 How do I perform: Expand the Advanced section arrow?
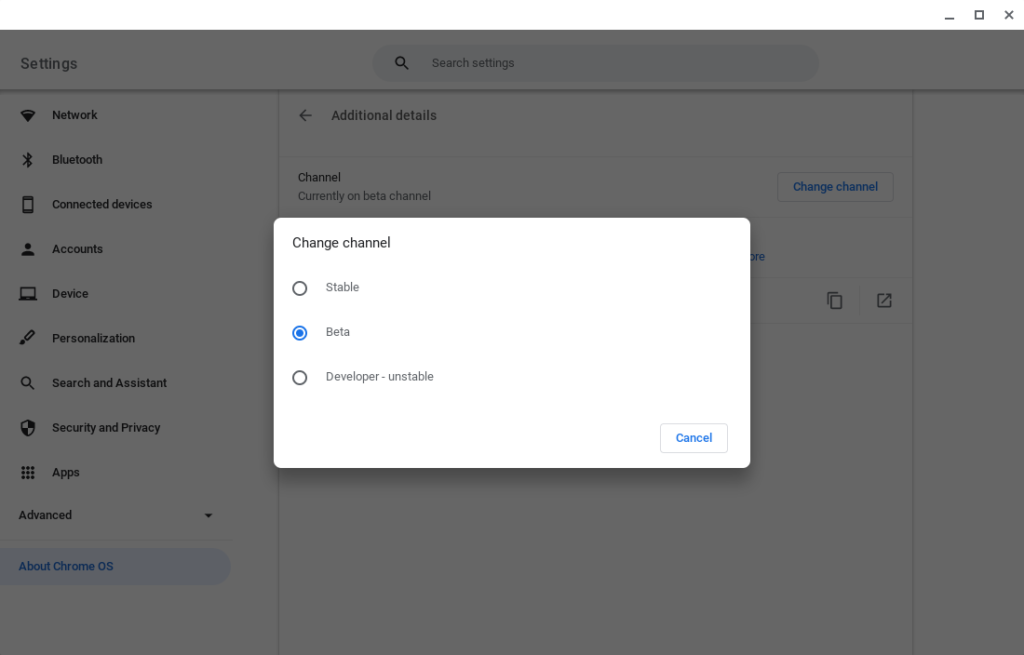click(208, 515)
